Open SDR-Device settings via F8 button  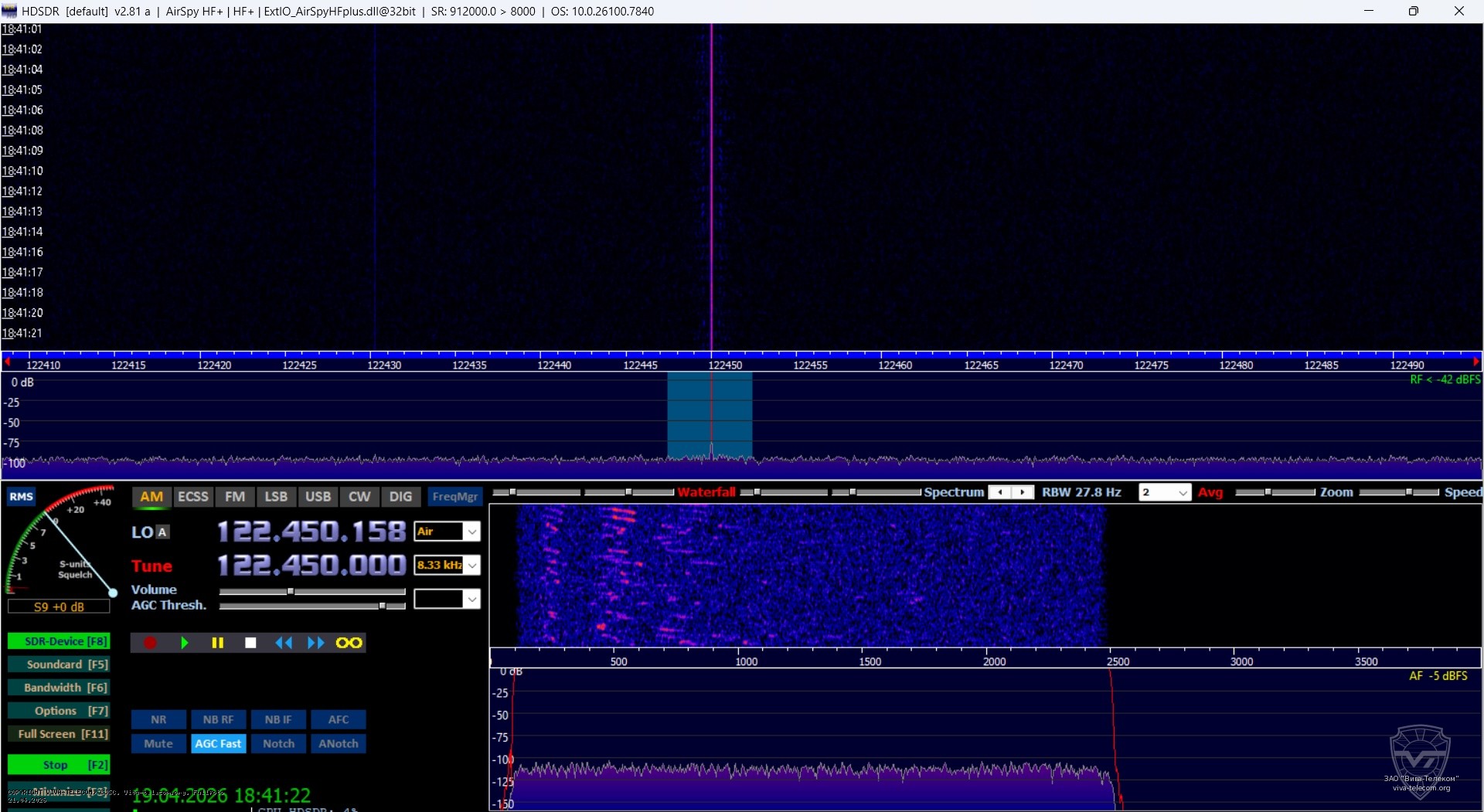point(60,640)
